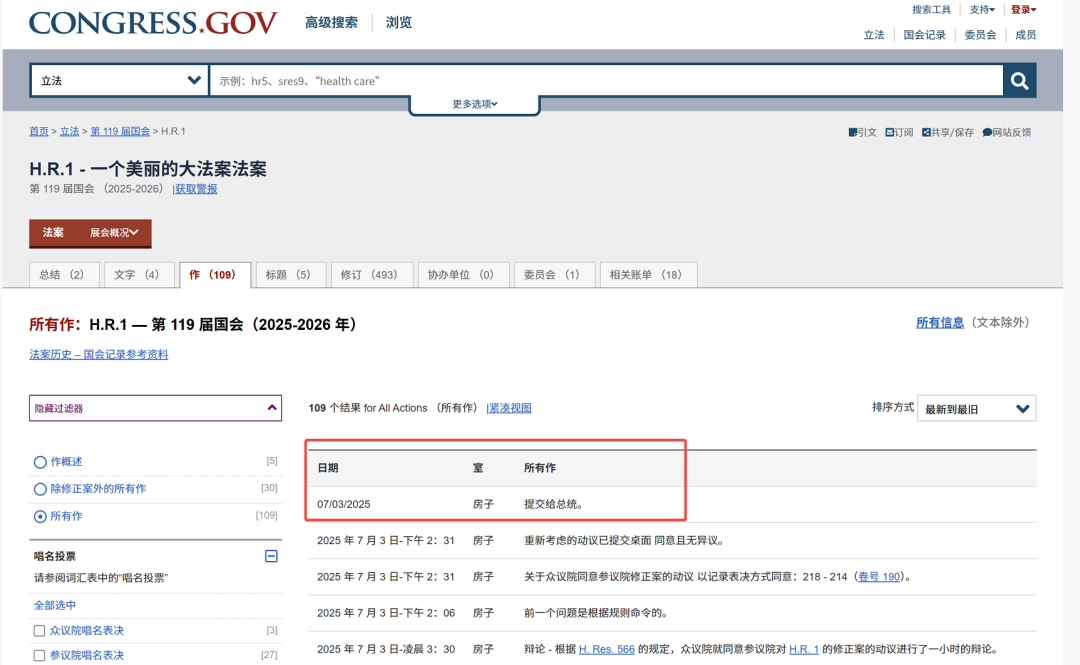Open the Congress.gov logo homepage
The image size is (1080, 665).
coord(153,23)
